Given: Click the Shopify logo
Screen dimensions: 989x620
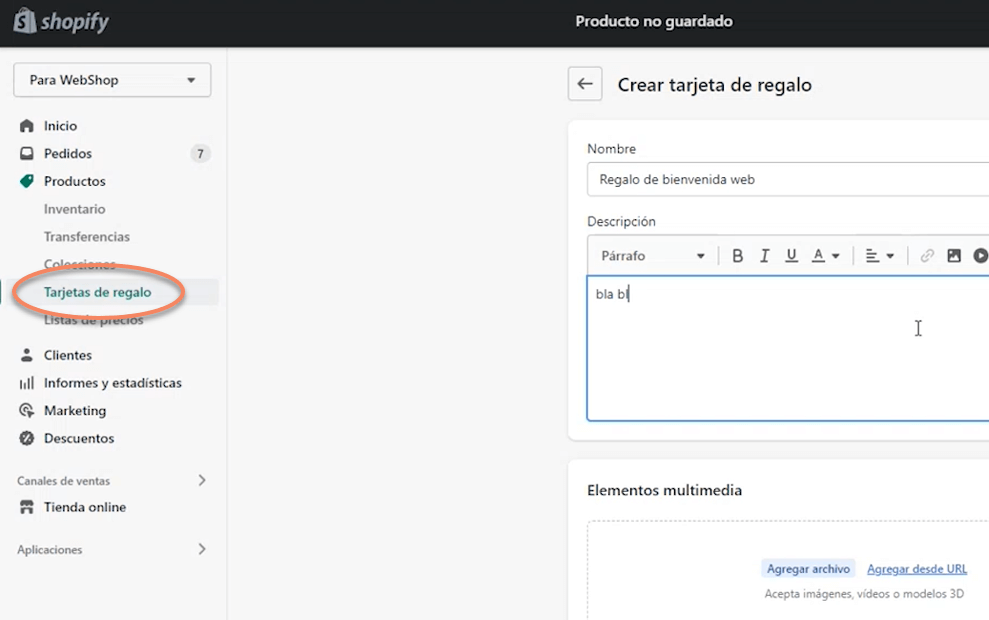Looking at the screenshot, I should coord(61,22).
